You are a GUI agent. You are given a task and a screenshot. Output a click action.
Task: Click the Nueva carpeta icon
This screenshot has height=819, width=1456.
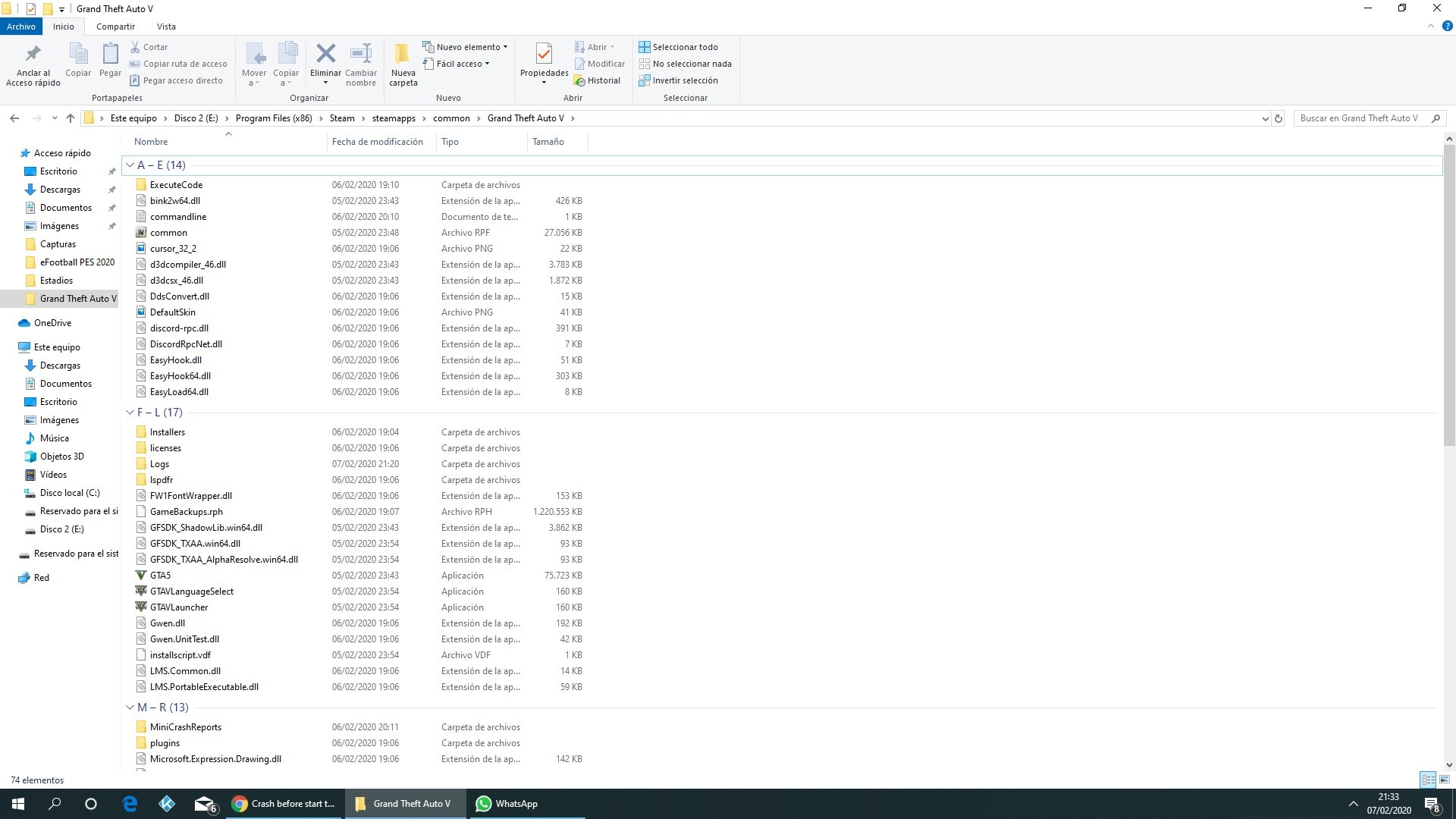(403, 55)
